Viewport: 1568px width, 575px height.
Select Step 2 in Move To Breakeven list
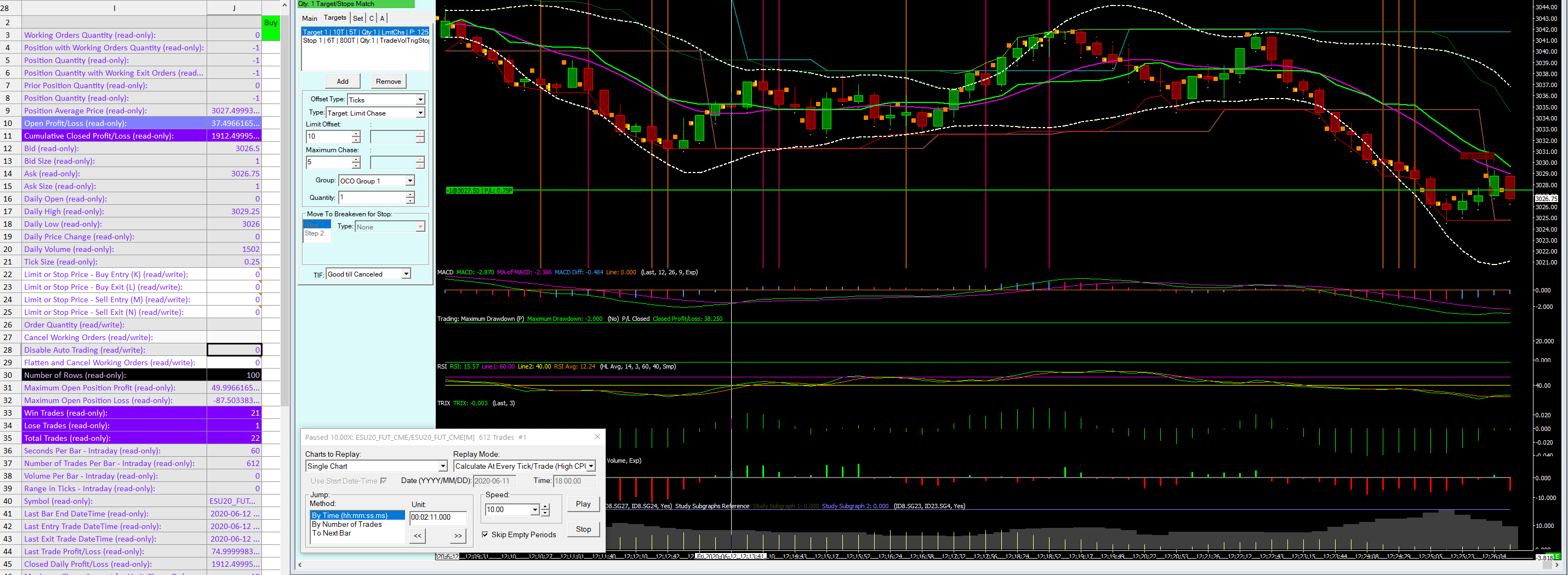click(x=317, y=233)
